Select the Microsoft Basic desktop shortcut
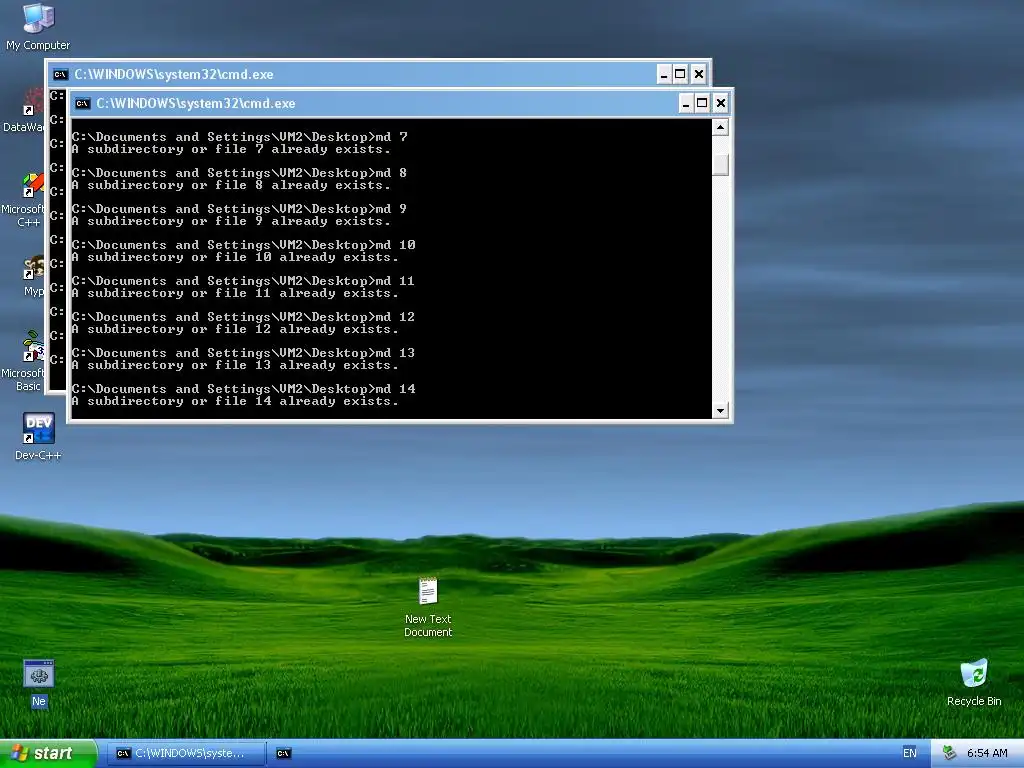 point(24,361)
